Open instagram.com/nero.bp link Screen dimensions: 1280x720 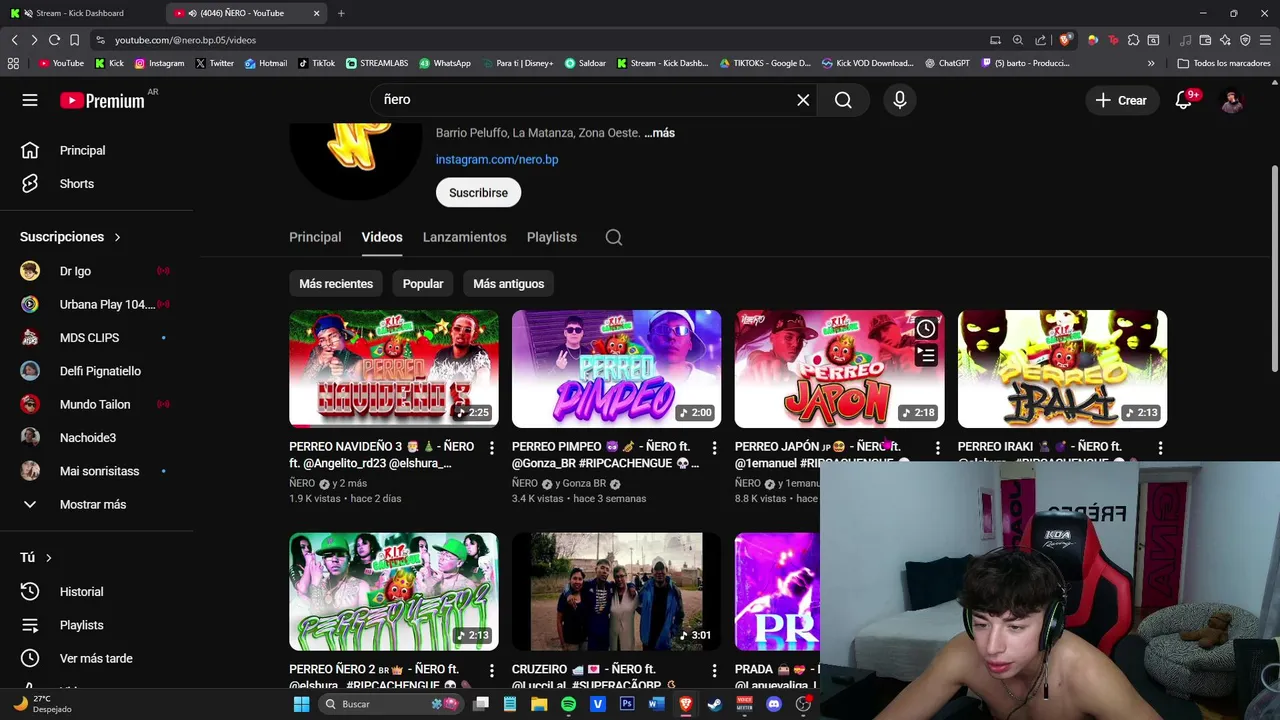coord(497,159)
